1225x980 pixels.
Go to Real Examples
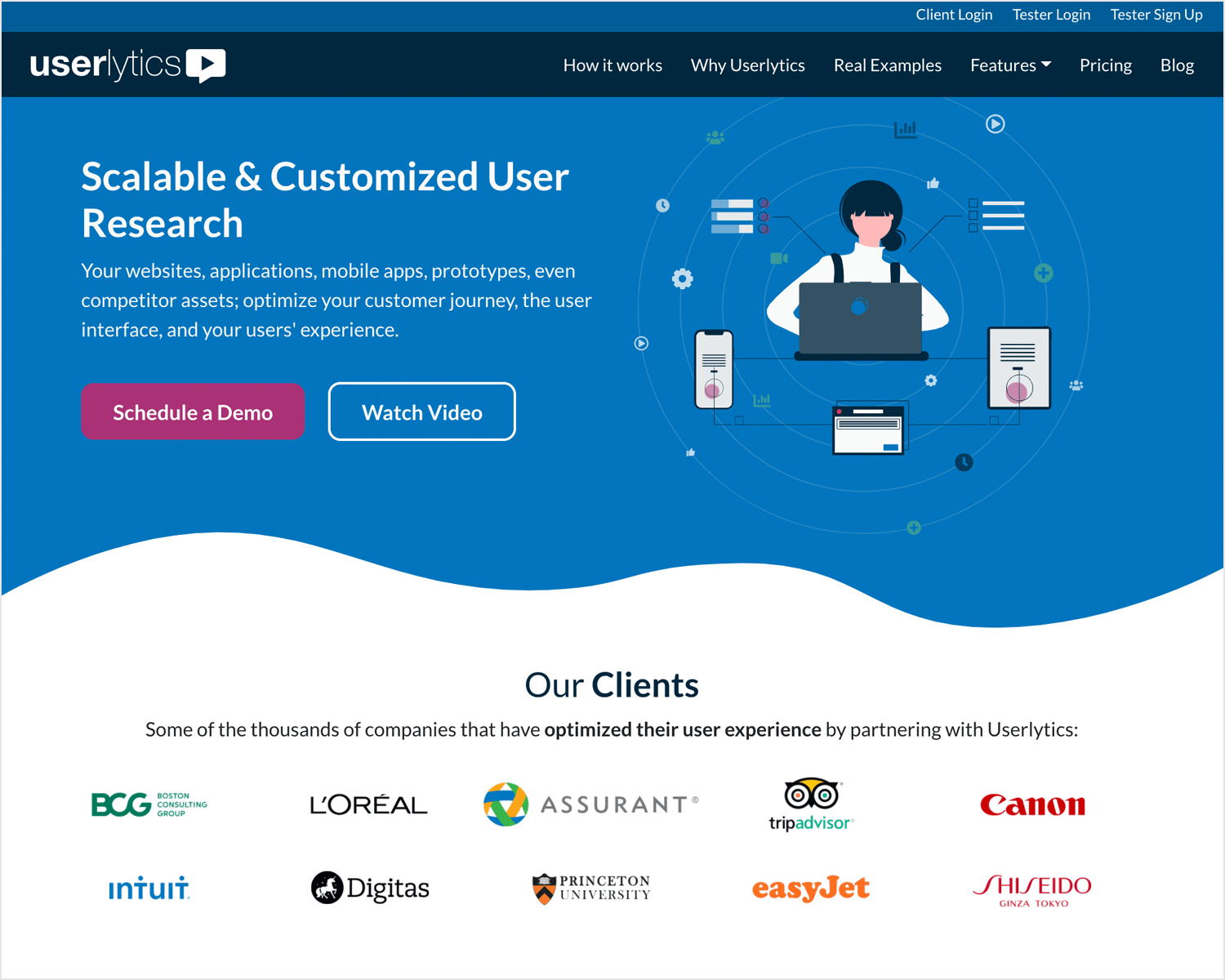click(888, 65)
